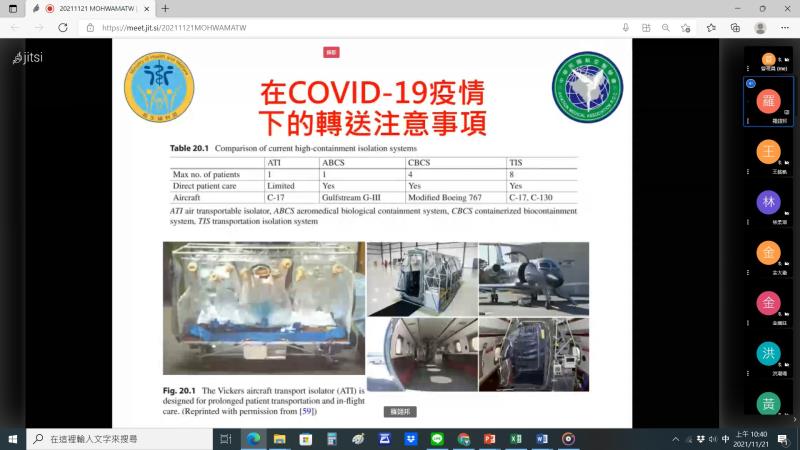Viewport: 800px width, 450px height.
Task: Reload the page with the refresh button
Action: (x=61, y=28)
